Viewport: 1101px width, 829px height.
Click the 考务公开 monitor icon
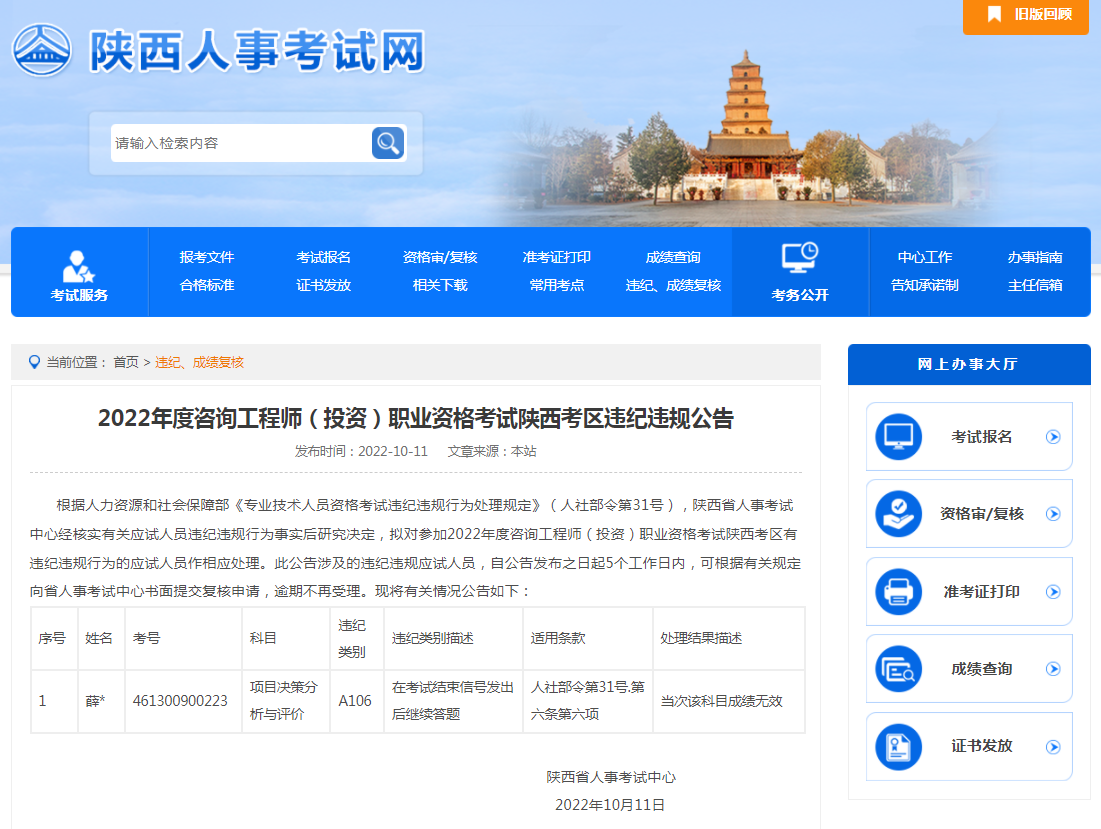pos(799,258)
